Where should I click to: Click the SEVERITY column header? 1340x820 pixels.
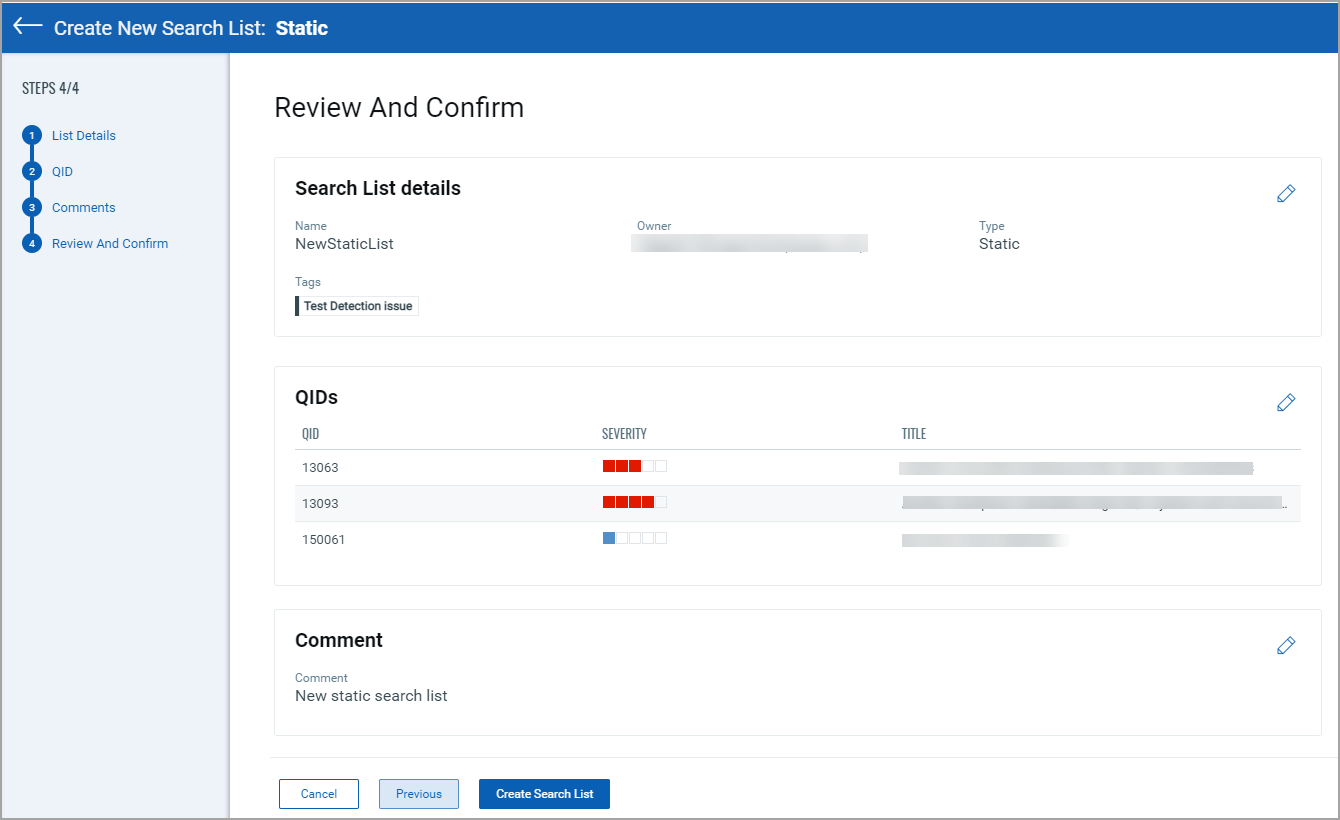click(x=624, y=433)
